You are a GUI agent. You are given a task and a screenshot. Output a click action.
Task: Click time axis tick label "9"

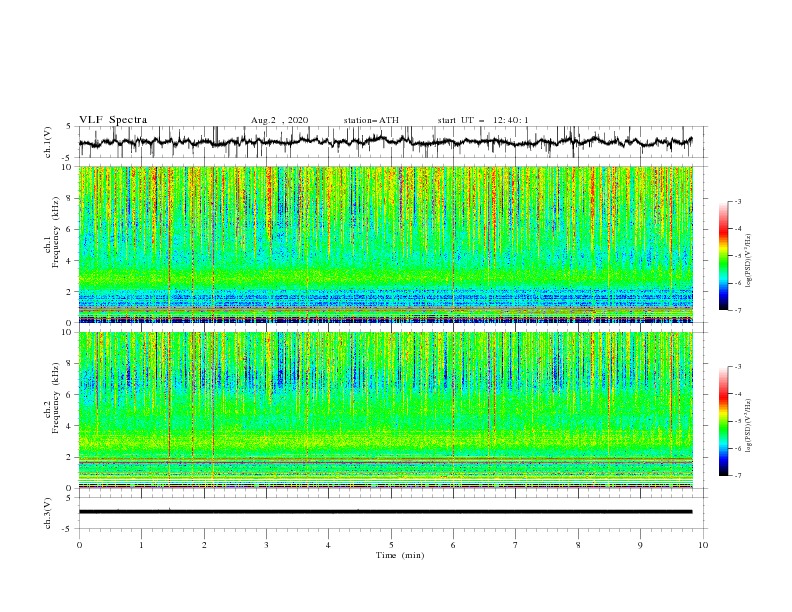point(640,545)
